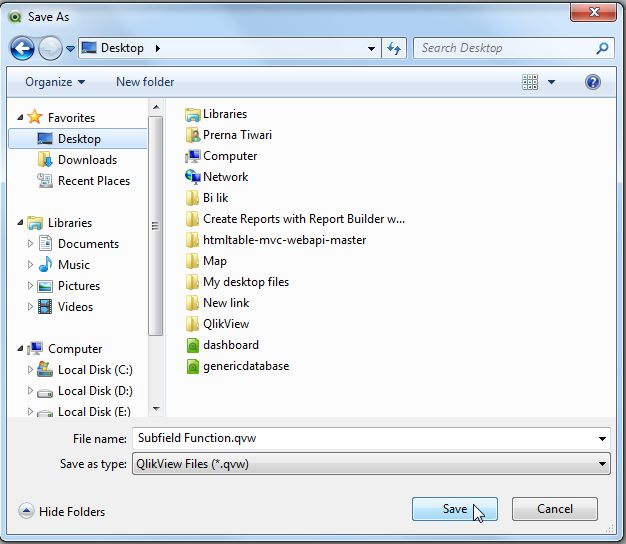Expand Local Disk (C:) node
The image size is (626, 544).
coord(30,370)
